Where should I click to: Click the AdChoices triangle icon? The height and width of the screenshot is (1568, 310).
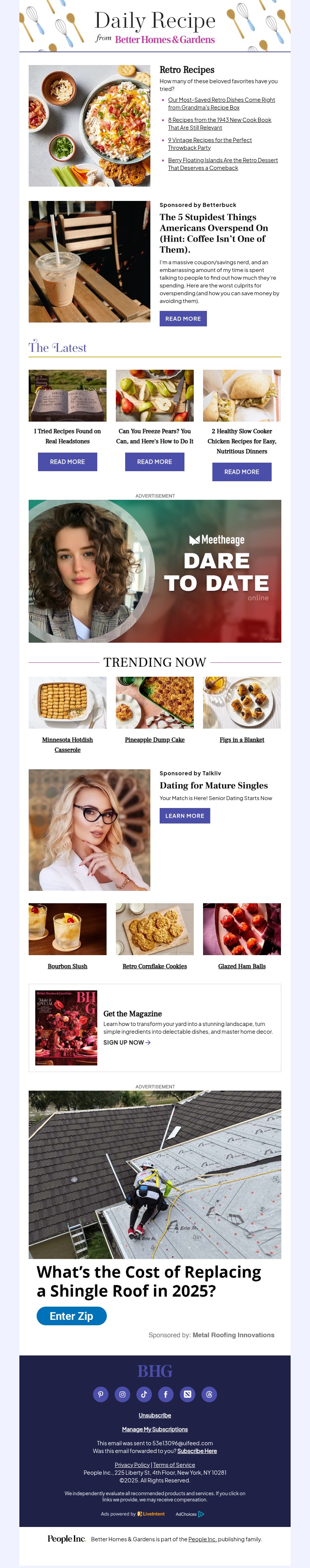pos(201,1514)
